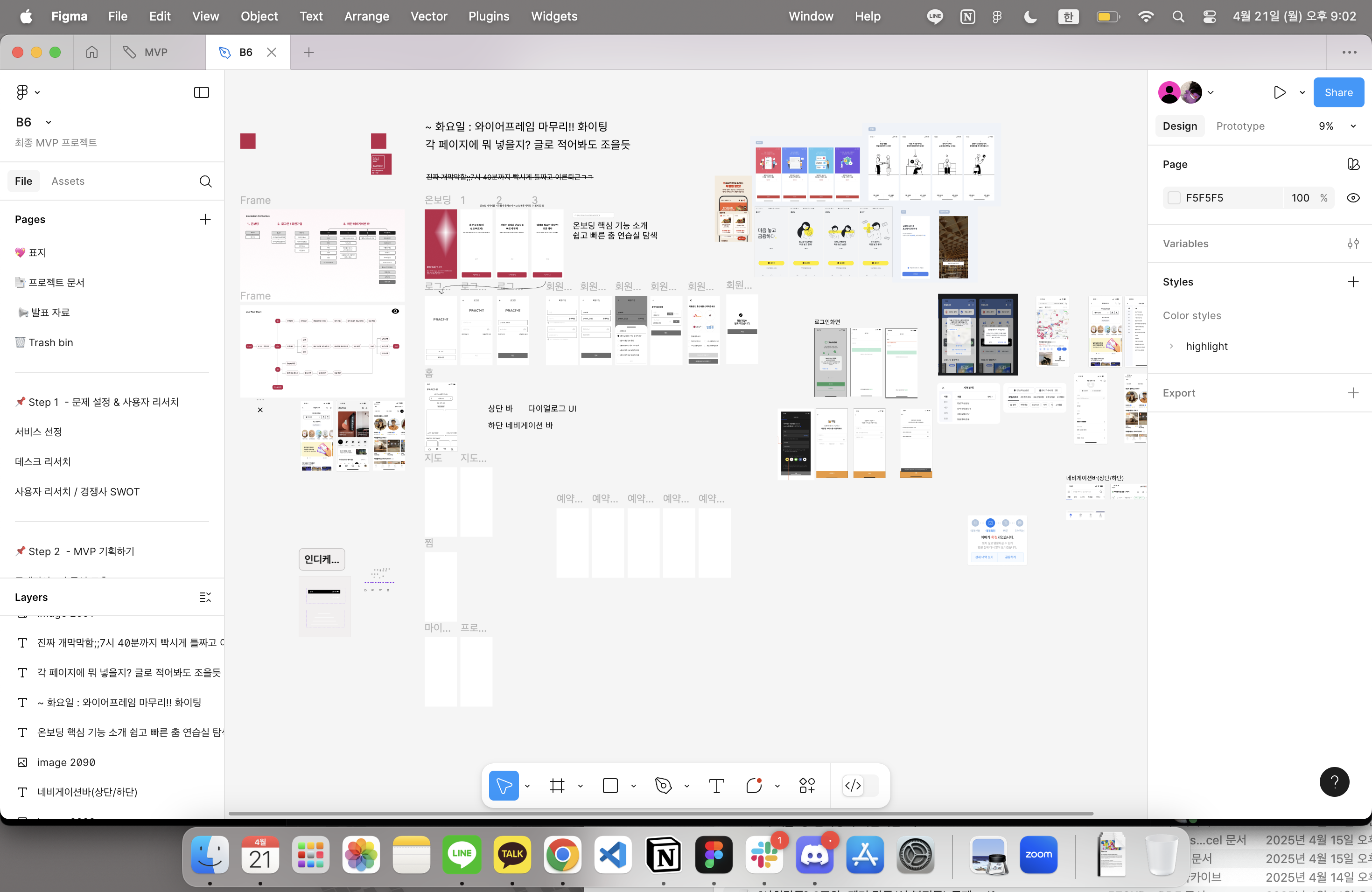The image size is (1372, 892).
Task: Collapse all layers icon
Action: pos(205,597)
